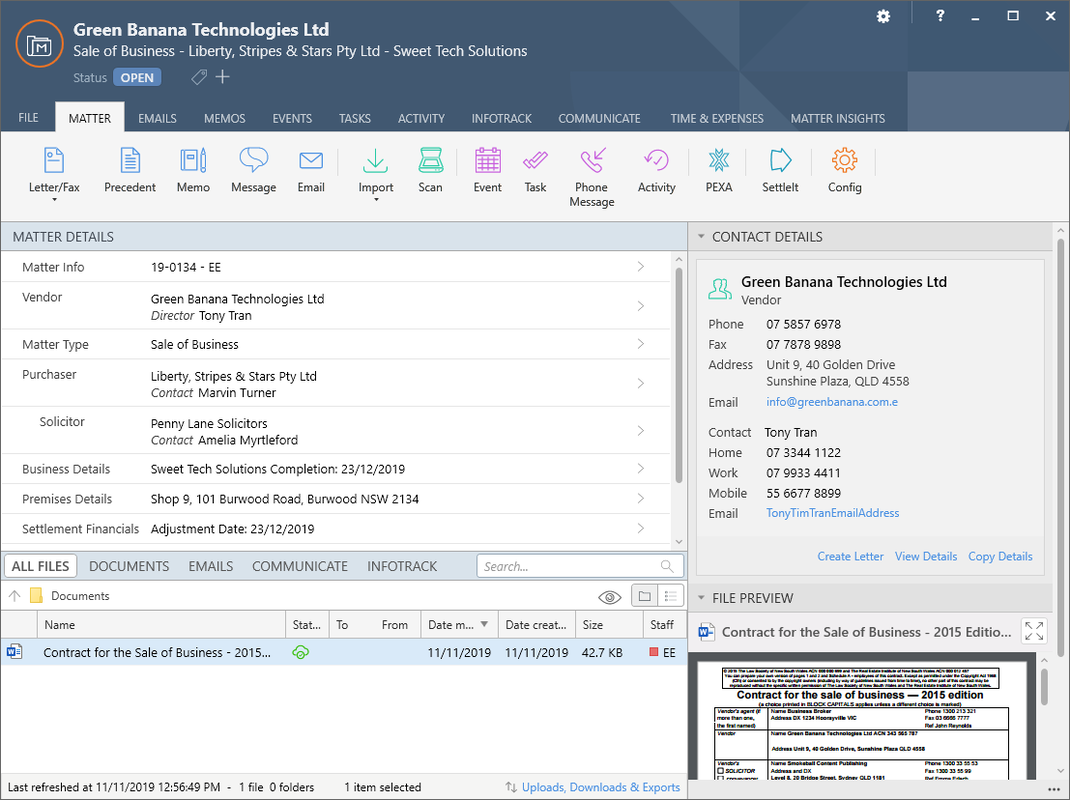This screenshot has width=1070, height=800.
Task: Launch PEXA from the toolbar
Action: click(x=718, y=170)
